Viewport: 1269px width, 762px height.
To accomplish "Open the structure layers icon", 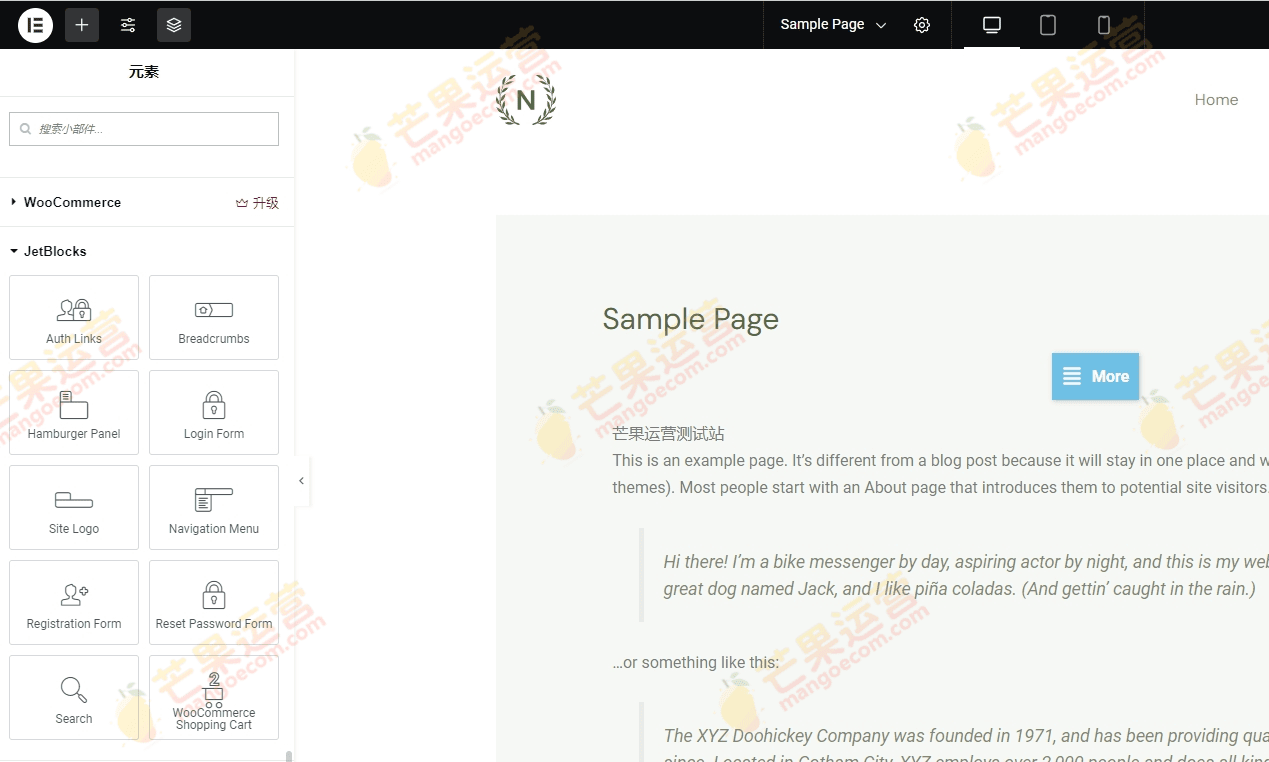I will coord(174,25).
